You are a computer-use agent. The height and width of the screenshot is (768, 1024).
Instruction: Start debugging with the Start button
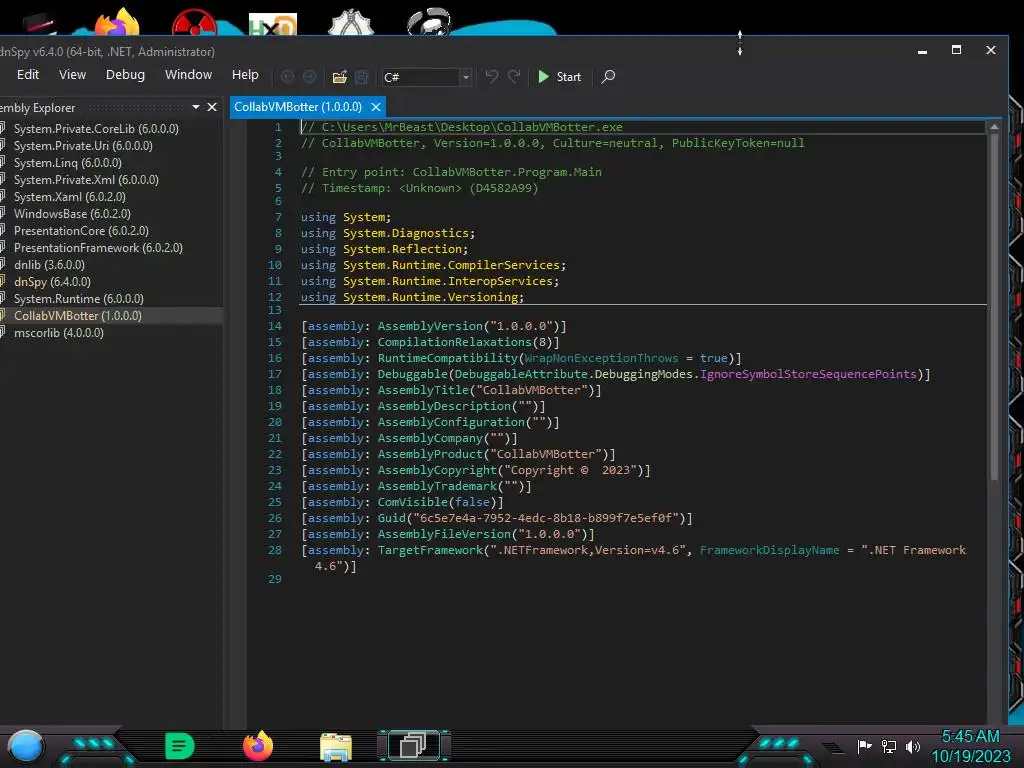coord(559,77)
